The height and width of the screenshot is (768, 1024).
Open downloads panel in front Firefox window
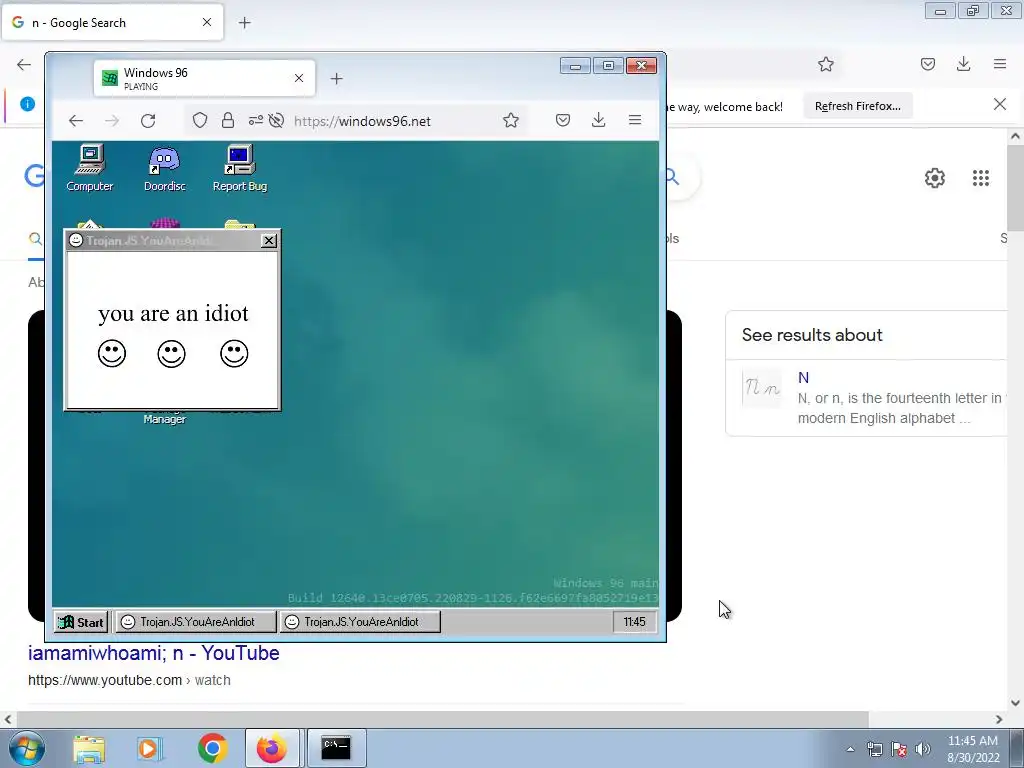pos(598,120)
